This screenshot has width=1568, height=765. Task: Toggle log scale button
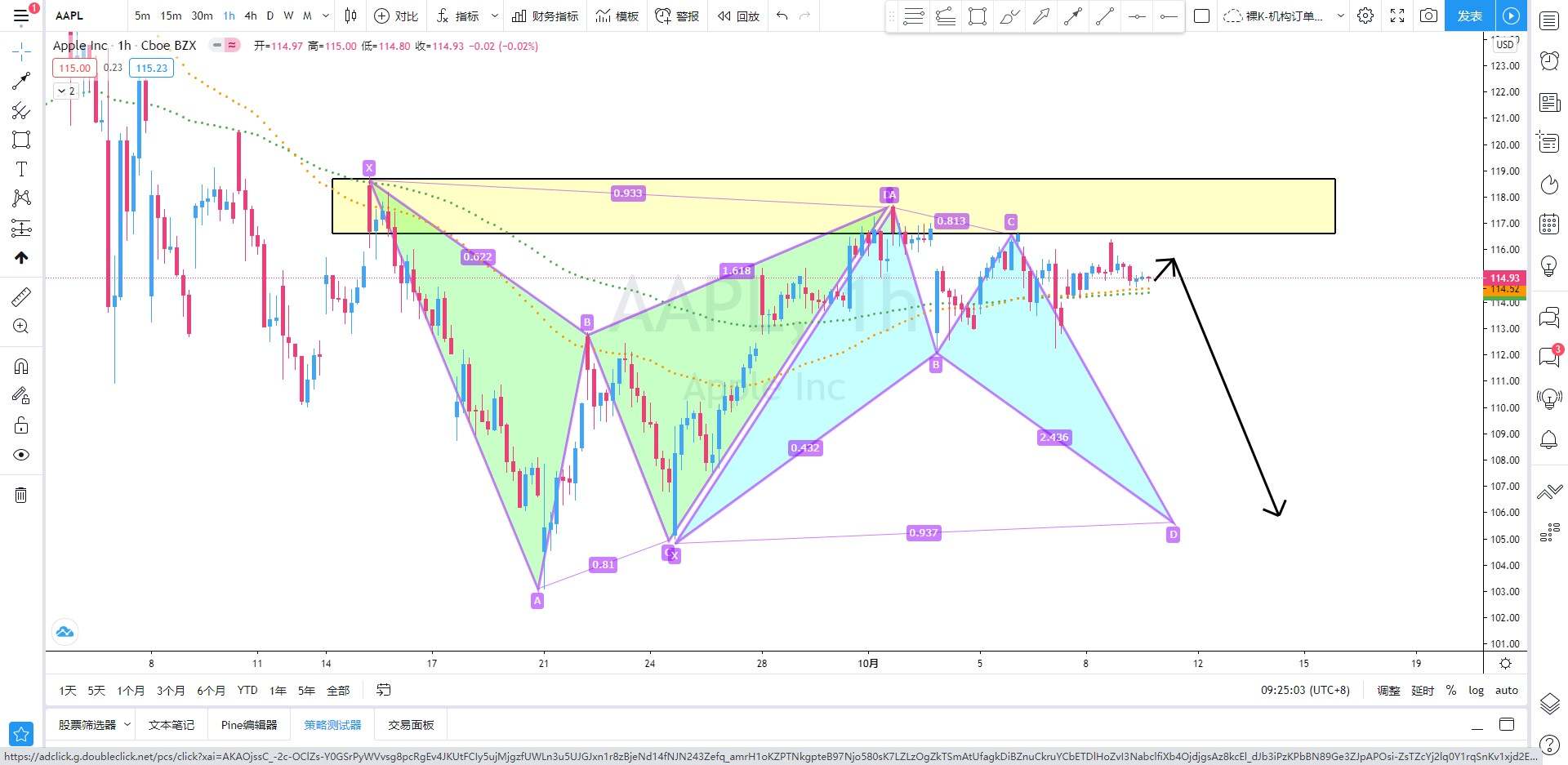(1476, 690)
